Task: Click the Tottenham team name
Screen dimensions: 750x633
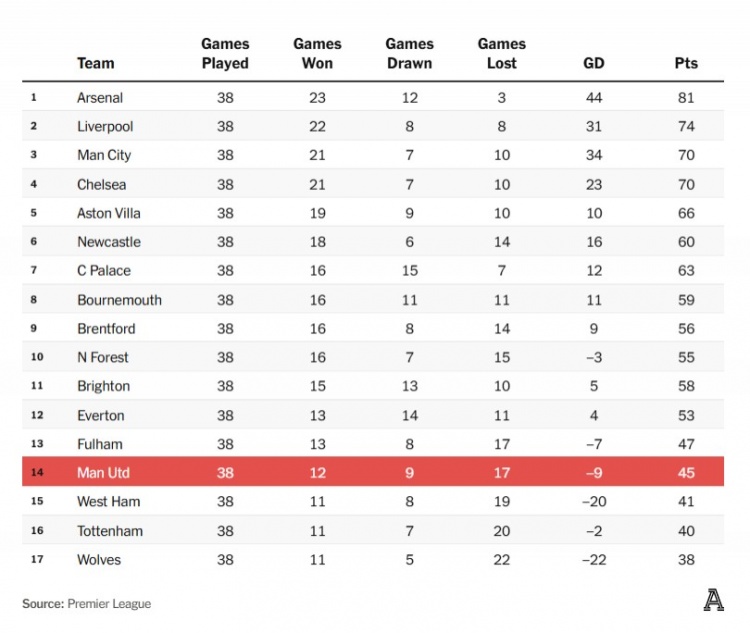Action: click(x=110, y=531)
